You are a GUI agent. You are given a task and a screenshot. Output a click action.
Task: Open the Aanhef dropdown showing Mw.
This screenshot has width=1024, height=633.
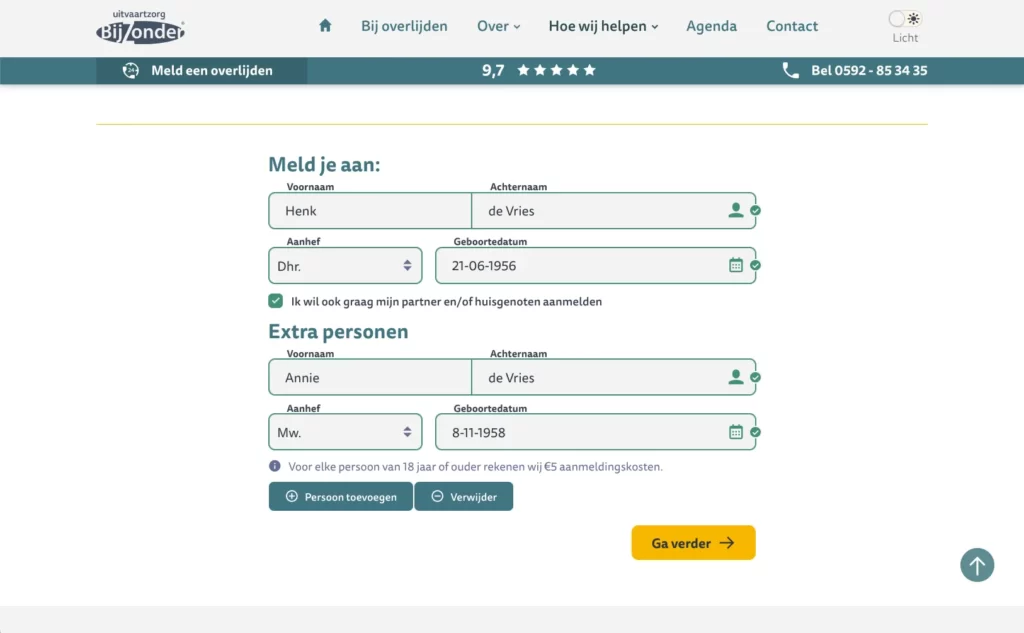click(345, 432)
